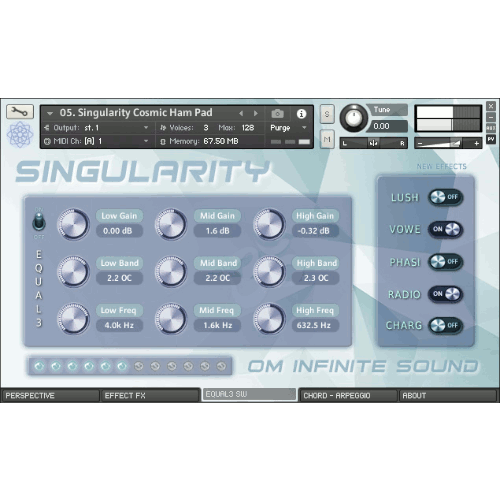Go to previous preset arrow
Image resolution: width=500 pixels, height=500 pixels.
click(241, 113)
